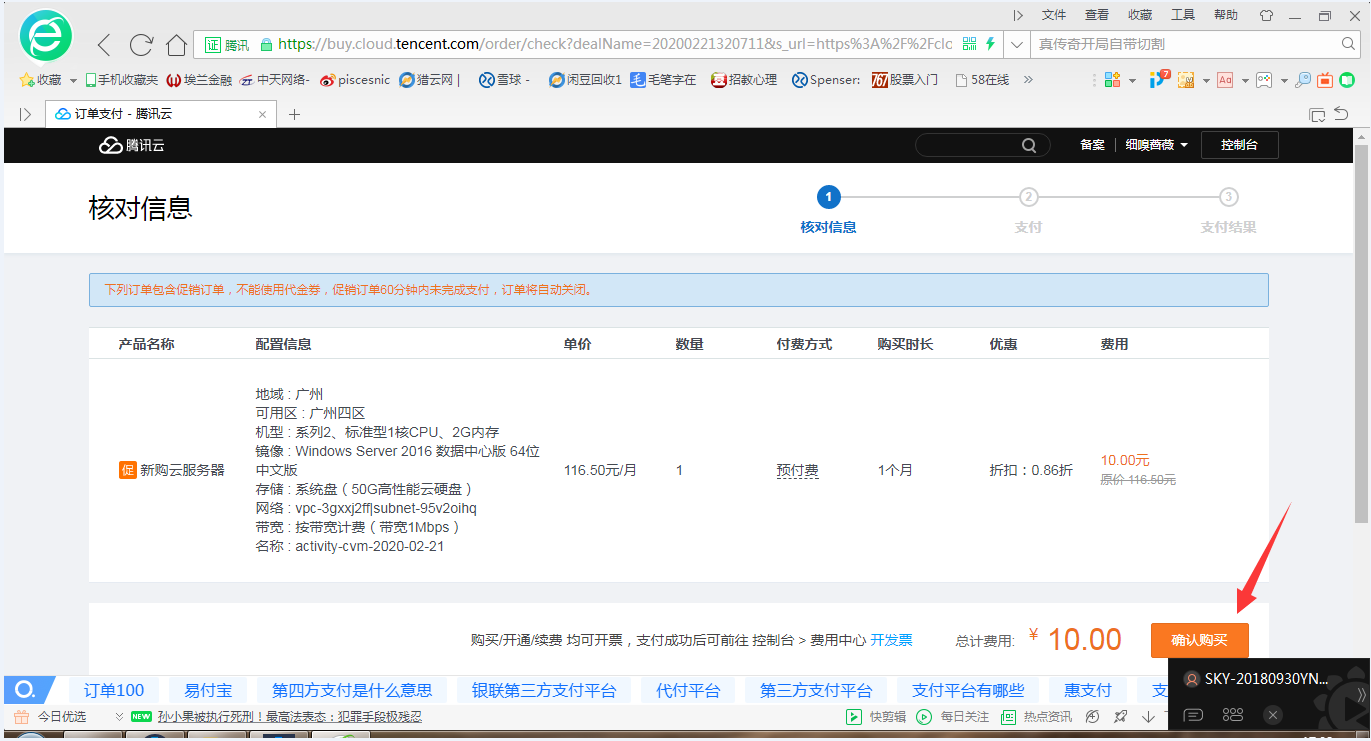1371x741 pixels.
Task: Click the search magnifier icon in browser search box
Action: (x=1350, y=44)
